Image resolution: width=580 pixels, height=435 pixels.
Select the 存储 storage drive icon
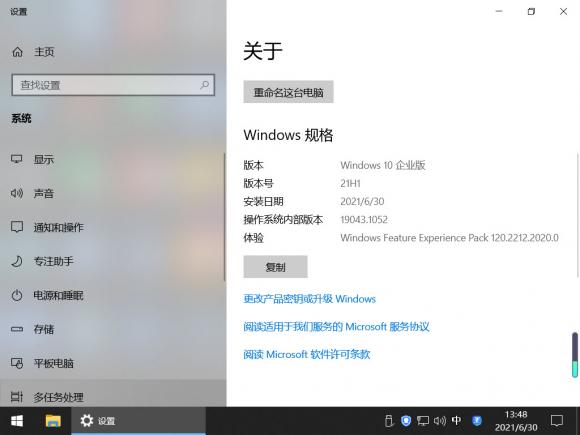[17, 329]
